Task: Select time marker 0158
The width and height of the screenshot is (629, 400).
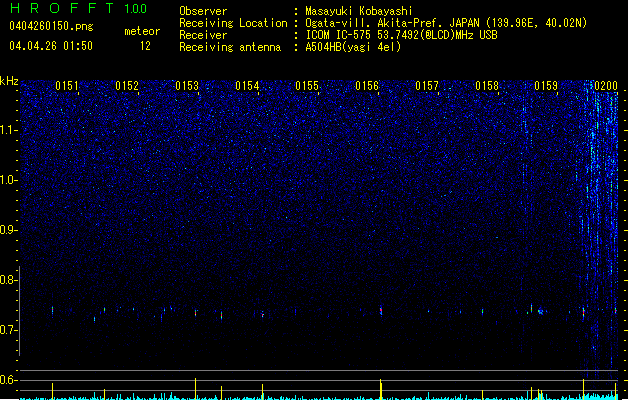Action: coord(487,86)
